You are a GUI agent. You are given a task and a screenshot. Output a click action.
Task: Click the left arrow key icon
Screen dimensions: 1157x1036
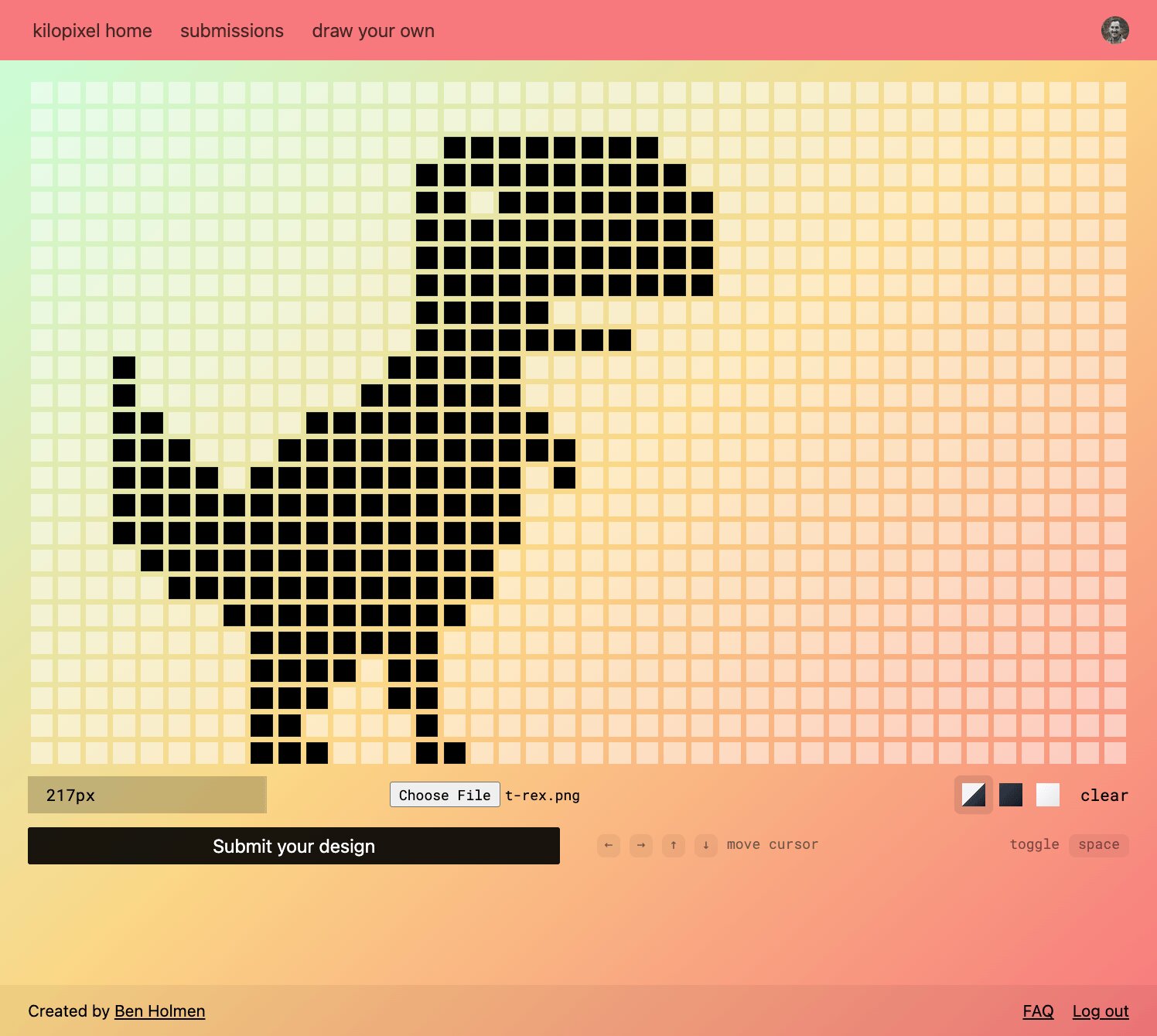coord(609,845)
